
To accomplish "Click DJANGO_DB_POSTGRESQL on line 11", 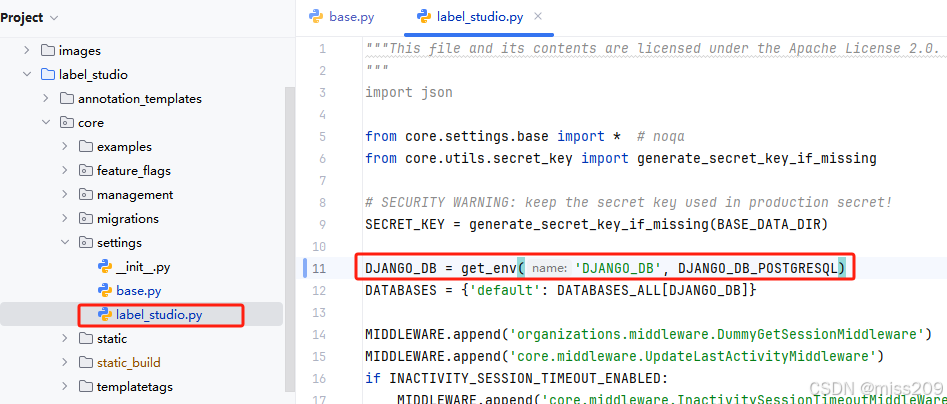I will point(758,268).
